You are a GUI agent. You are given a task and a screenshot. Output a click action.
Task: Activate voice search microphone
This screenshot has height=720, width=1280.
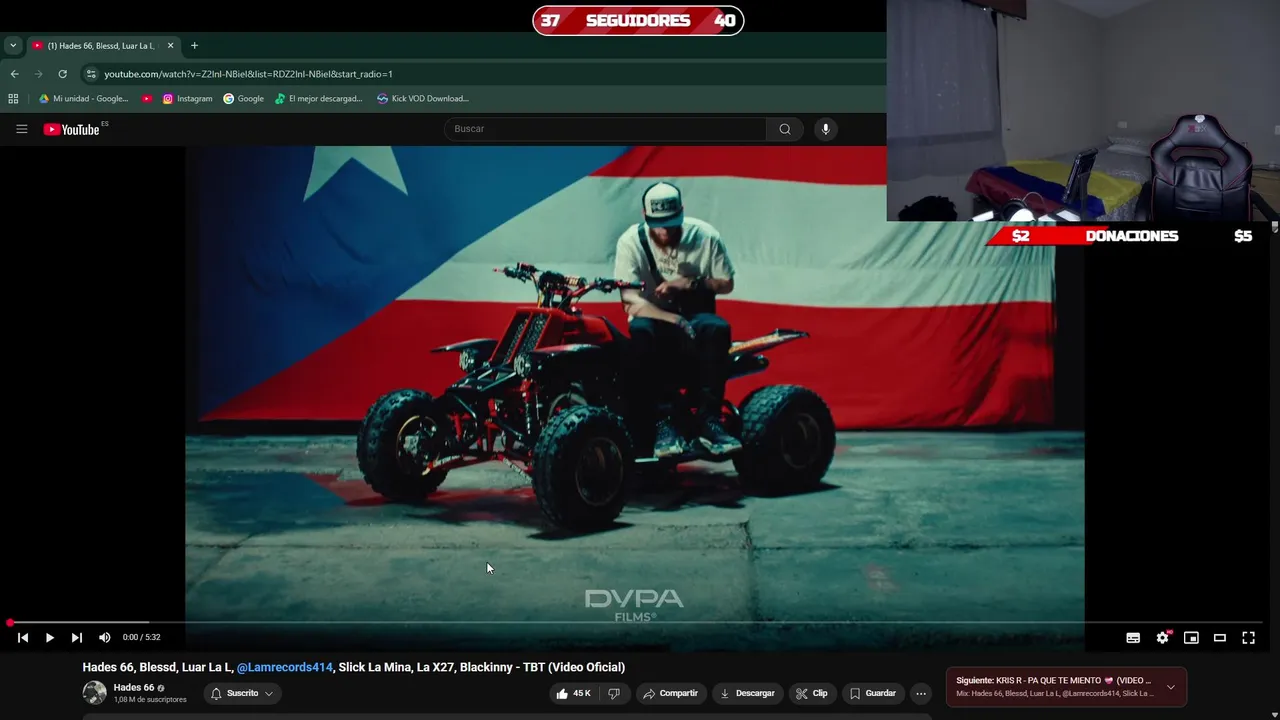point(825,129)
